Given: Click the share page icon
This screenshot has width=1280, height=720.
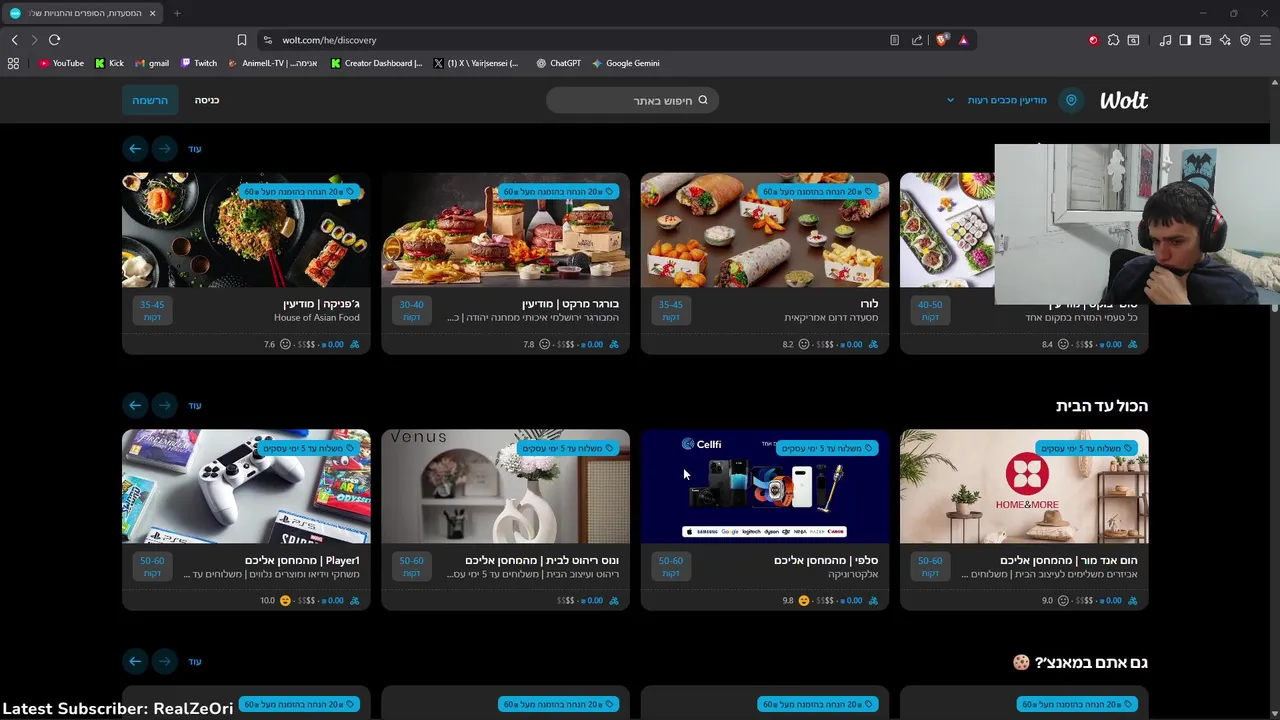Looking at the screenshot, I should pos(917,40).
